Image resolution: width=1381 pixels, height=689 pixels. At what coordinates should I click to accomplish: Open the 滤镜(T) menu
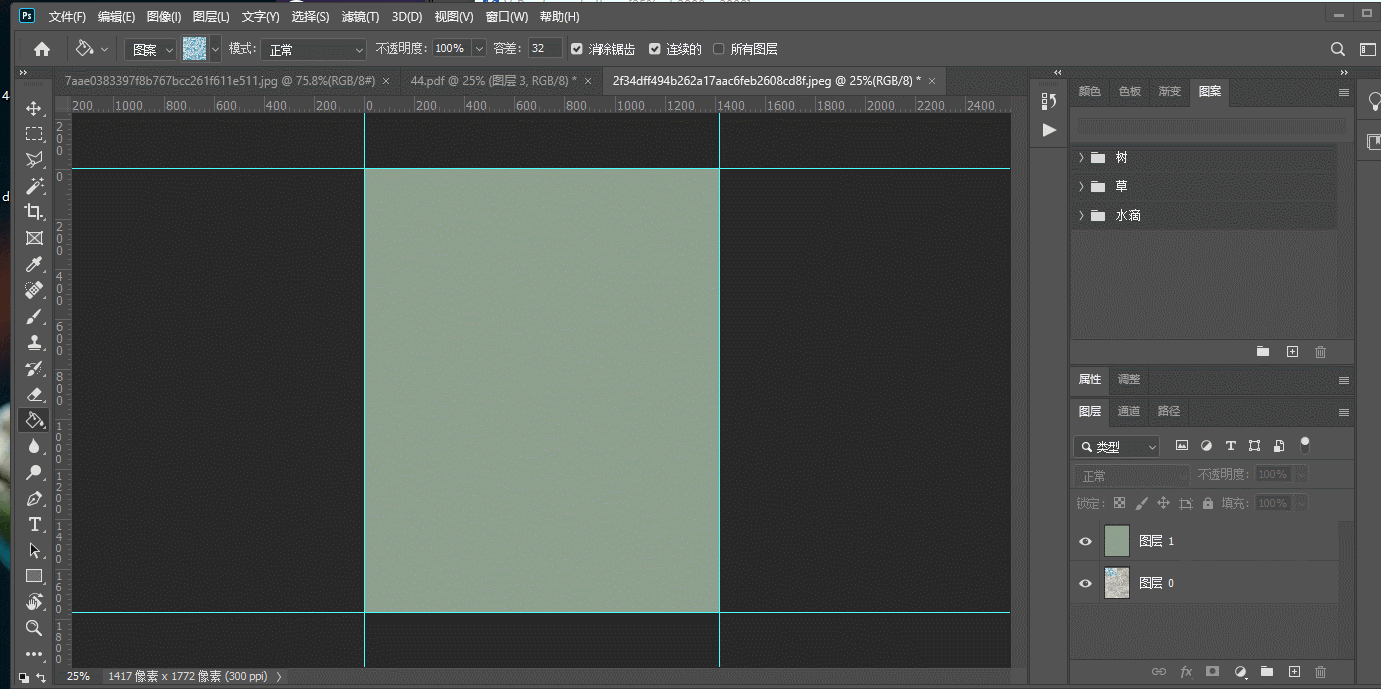pyautogui.click(x=360, y=17)
